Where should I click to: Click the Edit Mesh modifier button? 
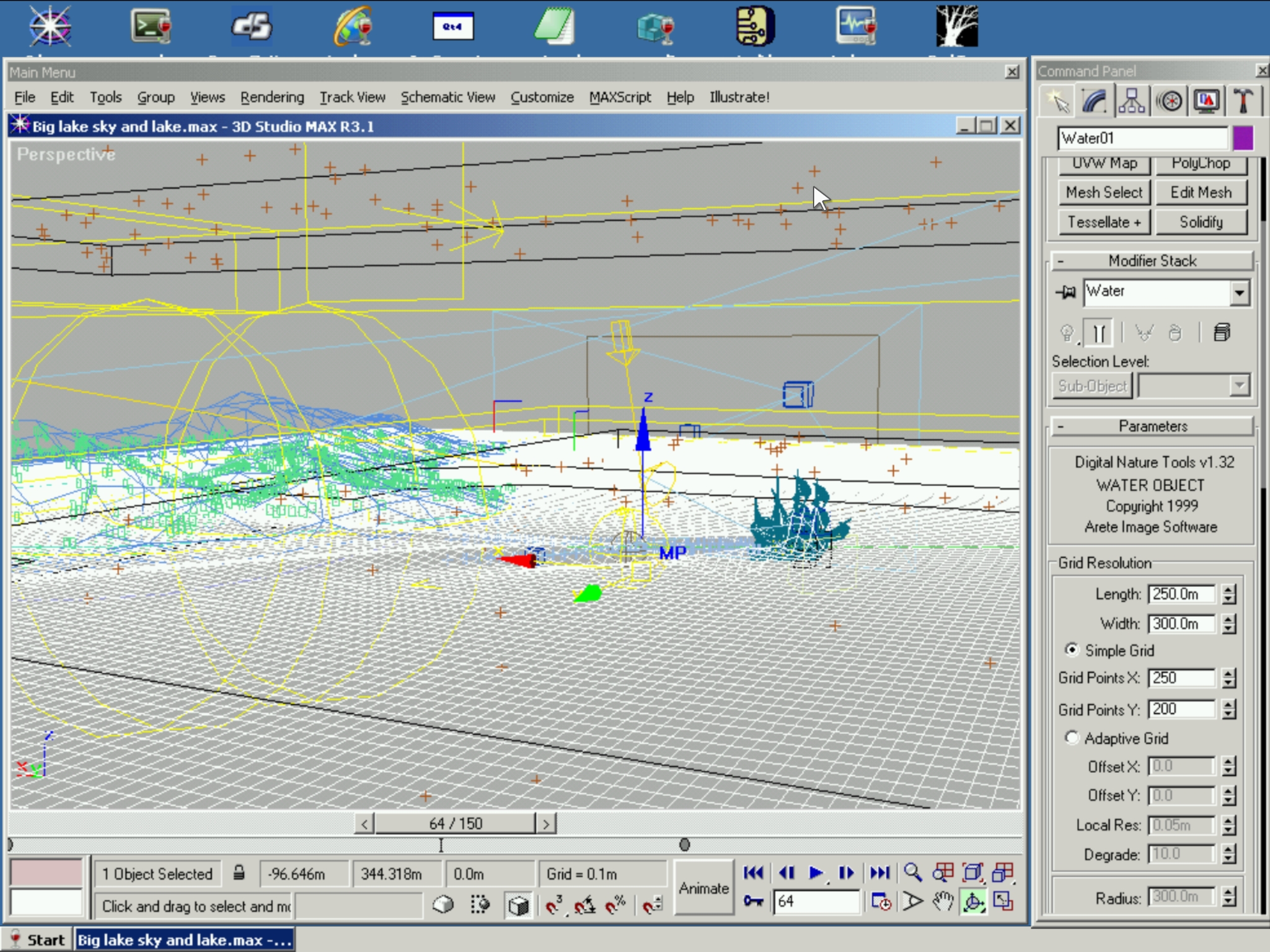click(x=1201, y=193)
